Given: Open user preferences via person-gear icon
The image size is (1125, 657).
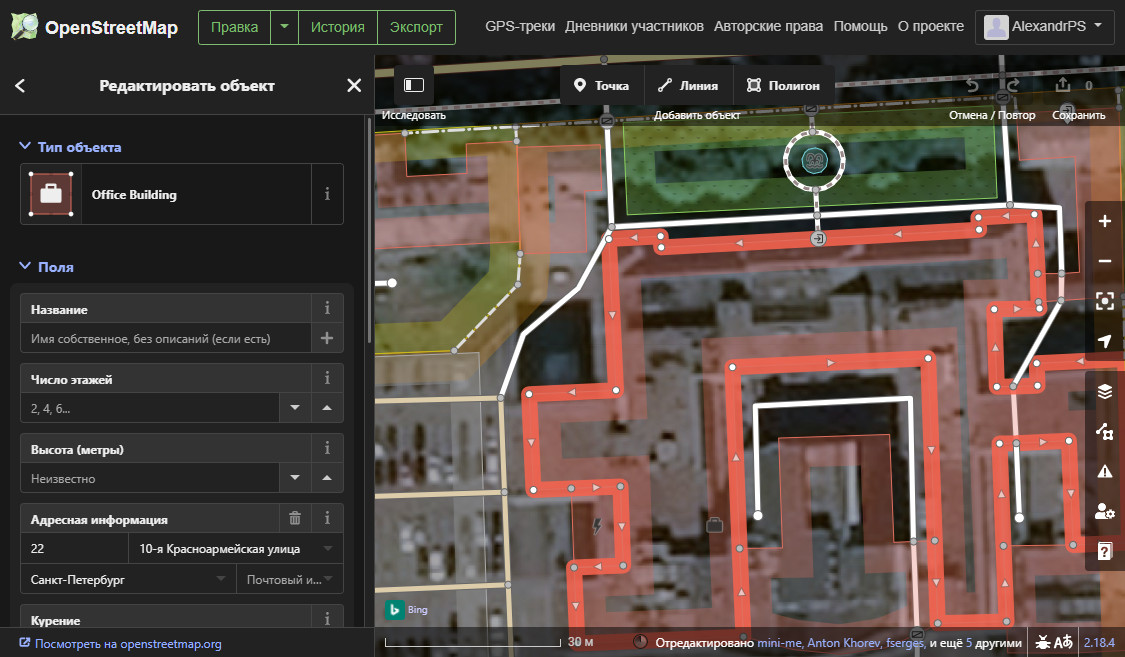Looking at the screenshot, I should click(1104, 511).
